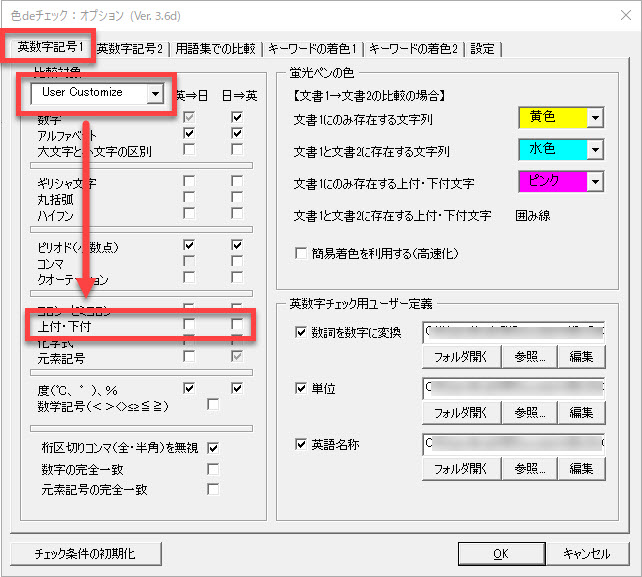This screenshot has width=642, height=577.
Task: Click the チェック条件の初期化 button
Action: pyautogui.click(x=85, y=553)
